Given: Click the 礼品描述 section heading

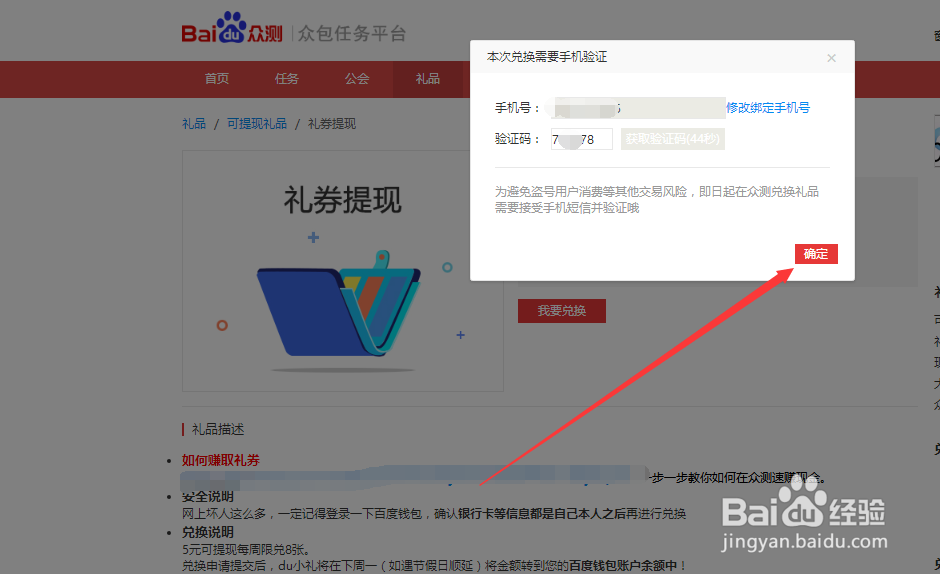Looking at the screenshot, I should point(218,429).
